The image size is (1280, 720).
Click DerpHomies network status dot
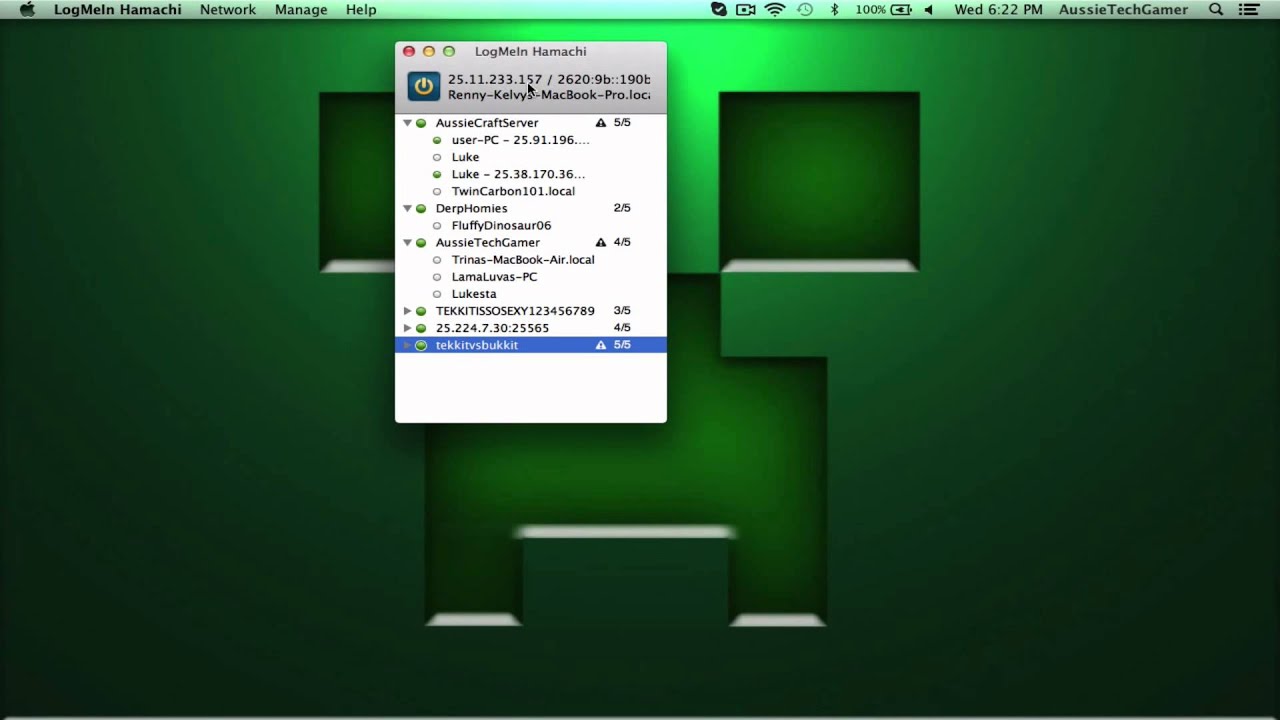coord(421,208)
